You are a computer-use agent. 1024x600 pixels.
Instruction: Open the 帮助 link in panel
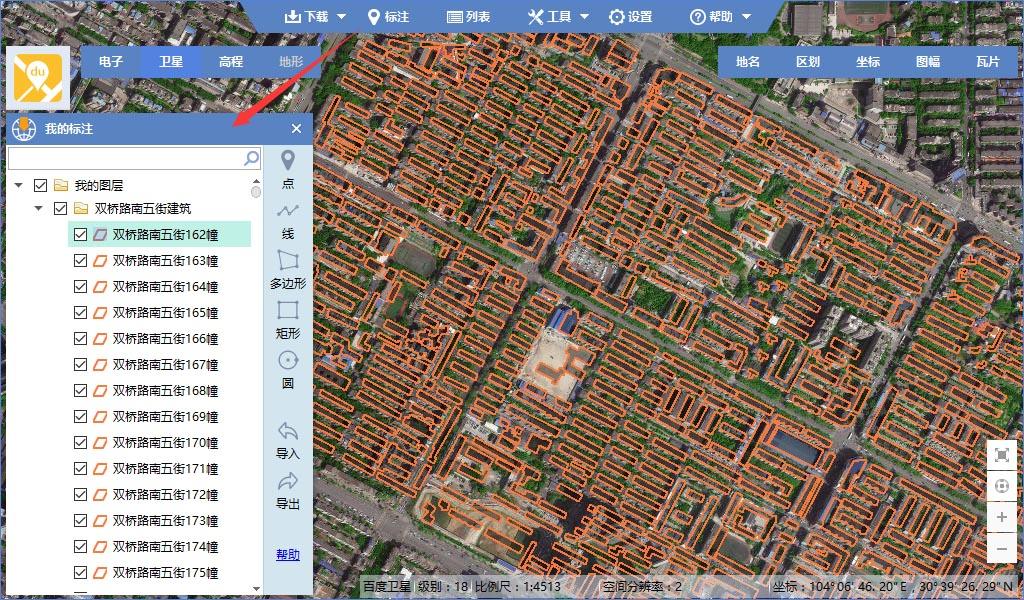(x=287, y=555)
